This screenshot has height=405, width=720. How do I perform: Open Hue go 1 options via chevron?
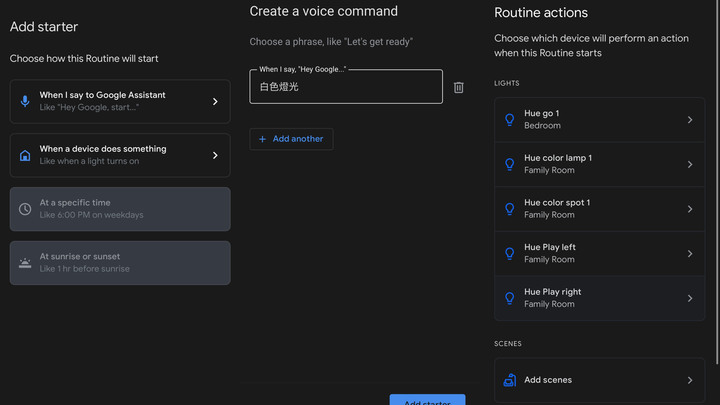pyautogui.click(x=690, y=119)
